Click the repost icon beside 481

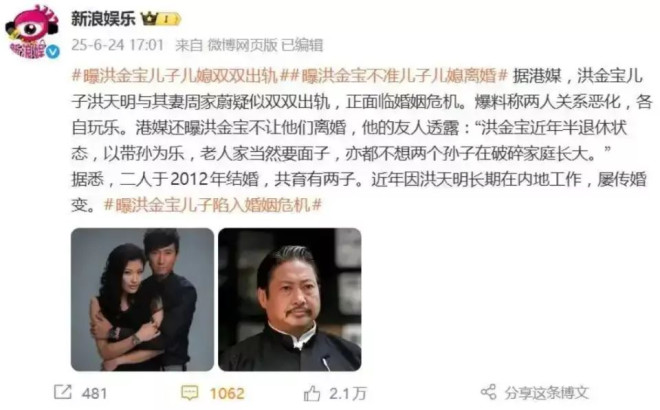pyautogui.click(x=63, y=392)
